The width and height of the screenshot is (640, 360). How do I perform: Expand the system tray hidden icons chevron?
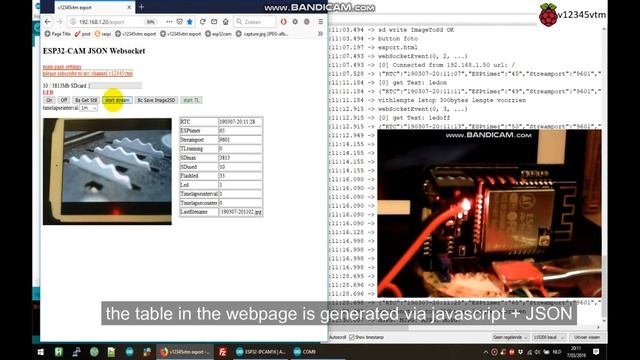(x=485, y=352)
